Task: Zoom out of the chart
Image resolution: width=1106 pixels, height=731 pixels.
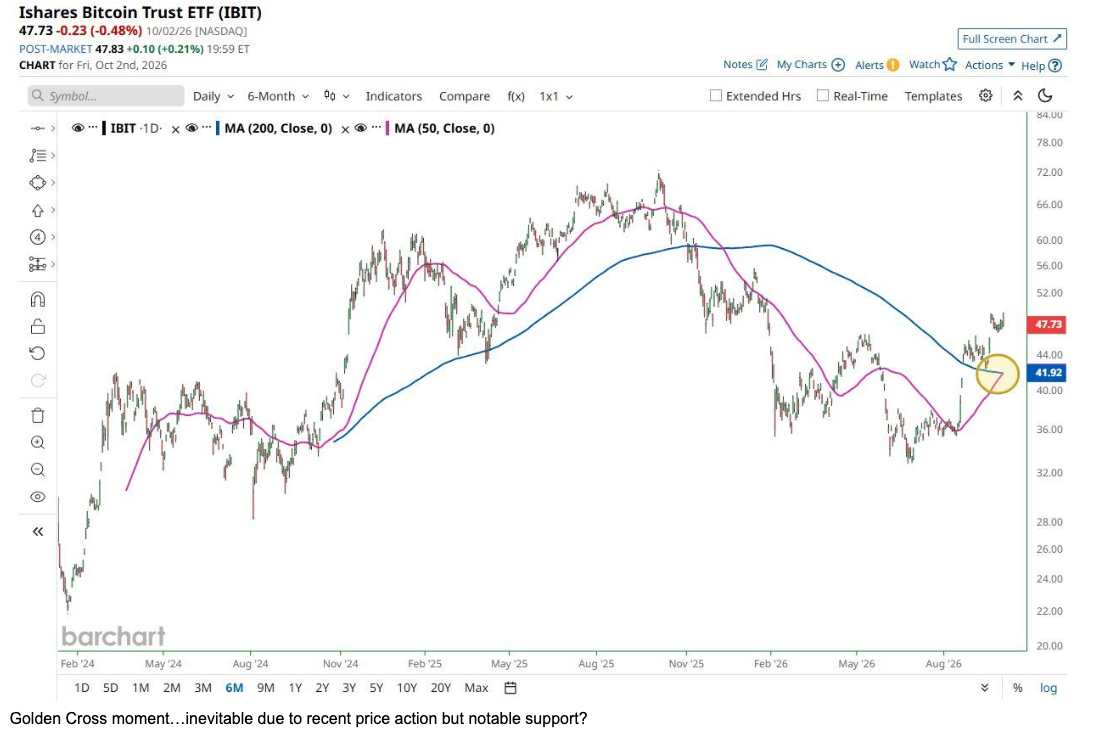Action: pos(37,470)
